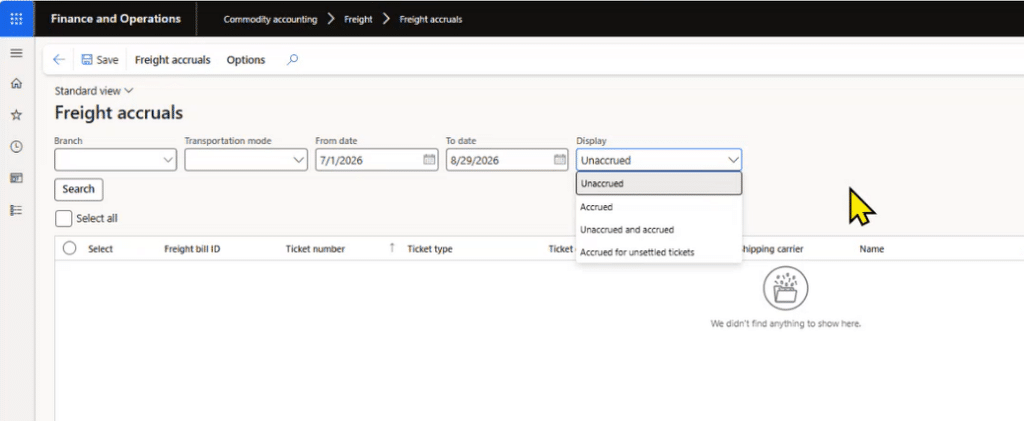Open the app launcher waffle icon
Image resolution: width=1024 pixels, height=421 pixels.
[17, 18]
